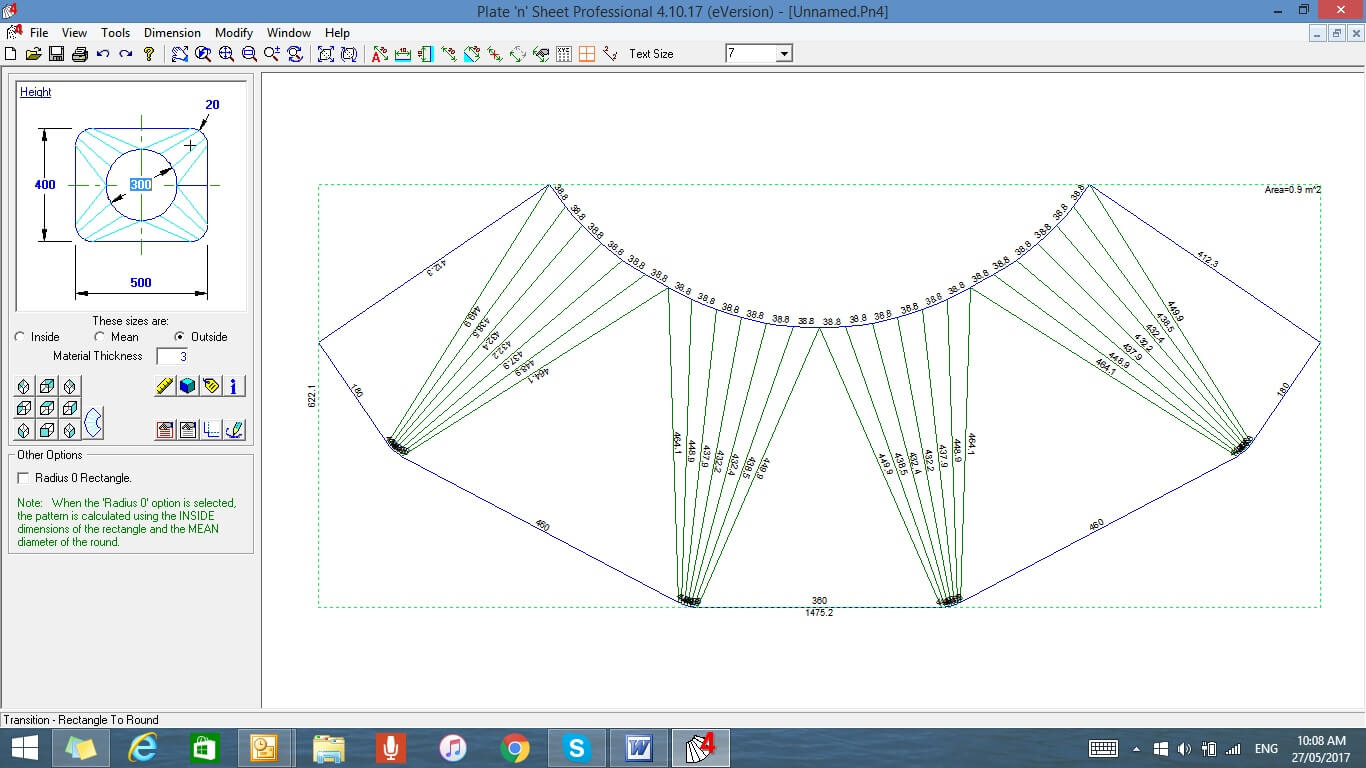The width and height of the screenshot is (1366, 768).
Task: Click the yellow price tag icon
Action: point(211,386)
